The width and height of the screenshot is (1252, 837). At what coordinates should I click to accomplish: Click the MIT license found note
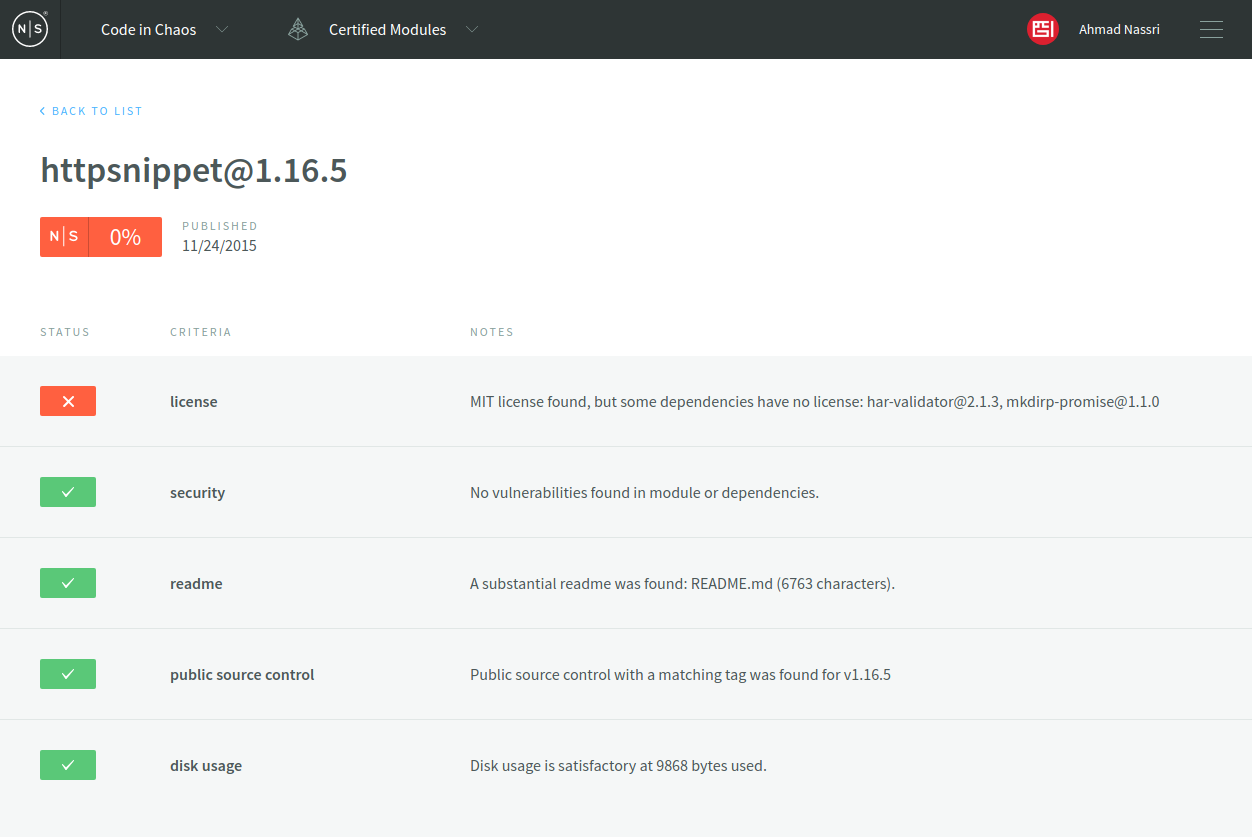pyautogui.click(x=815, y=402)
